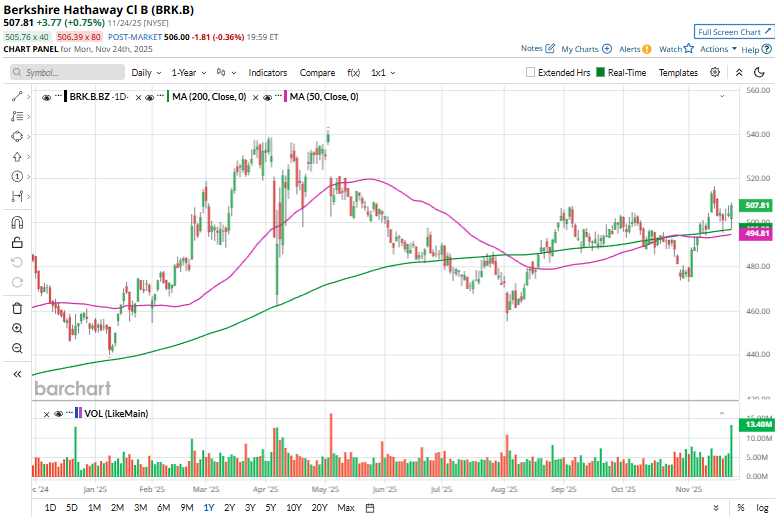Open the measurement tool icon
Screen dimensions: 775x525
pyautogui.click(x=17, y=196)
